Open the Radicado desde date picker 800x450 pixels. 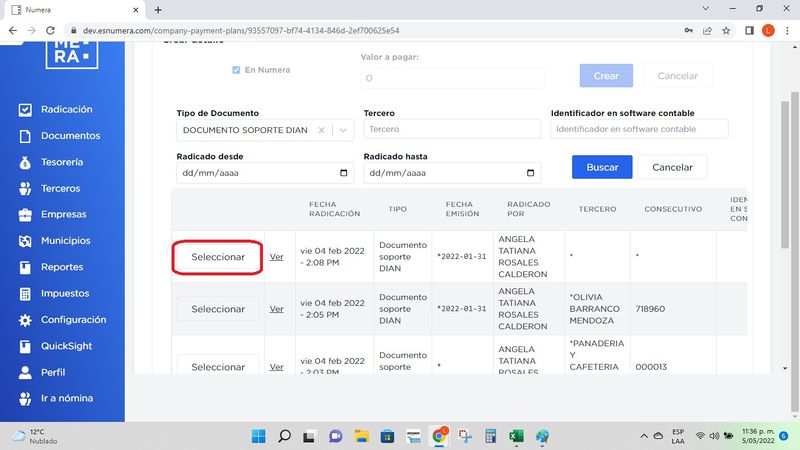(345, 172)
